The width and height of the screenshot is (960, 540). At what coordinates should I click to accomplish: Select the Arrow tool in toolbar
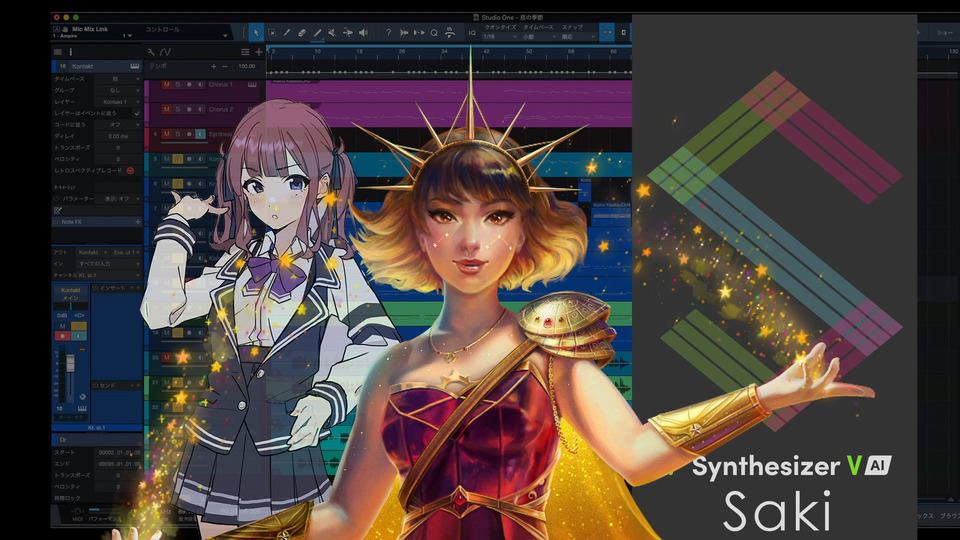(x=256, y=32)
